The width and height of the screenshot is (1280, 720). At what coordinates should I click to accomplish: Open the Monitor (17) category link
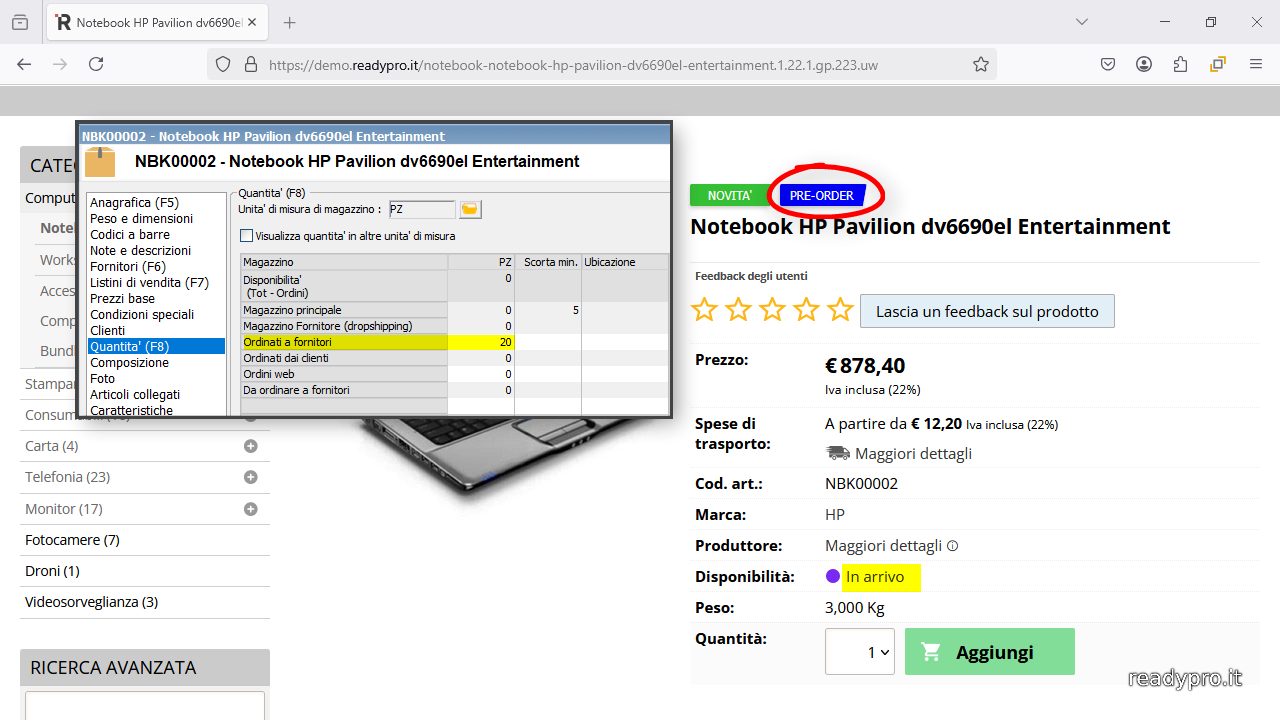coord(64,509)
